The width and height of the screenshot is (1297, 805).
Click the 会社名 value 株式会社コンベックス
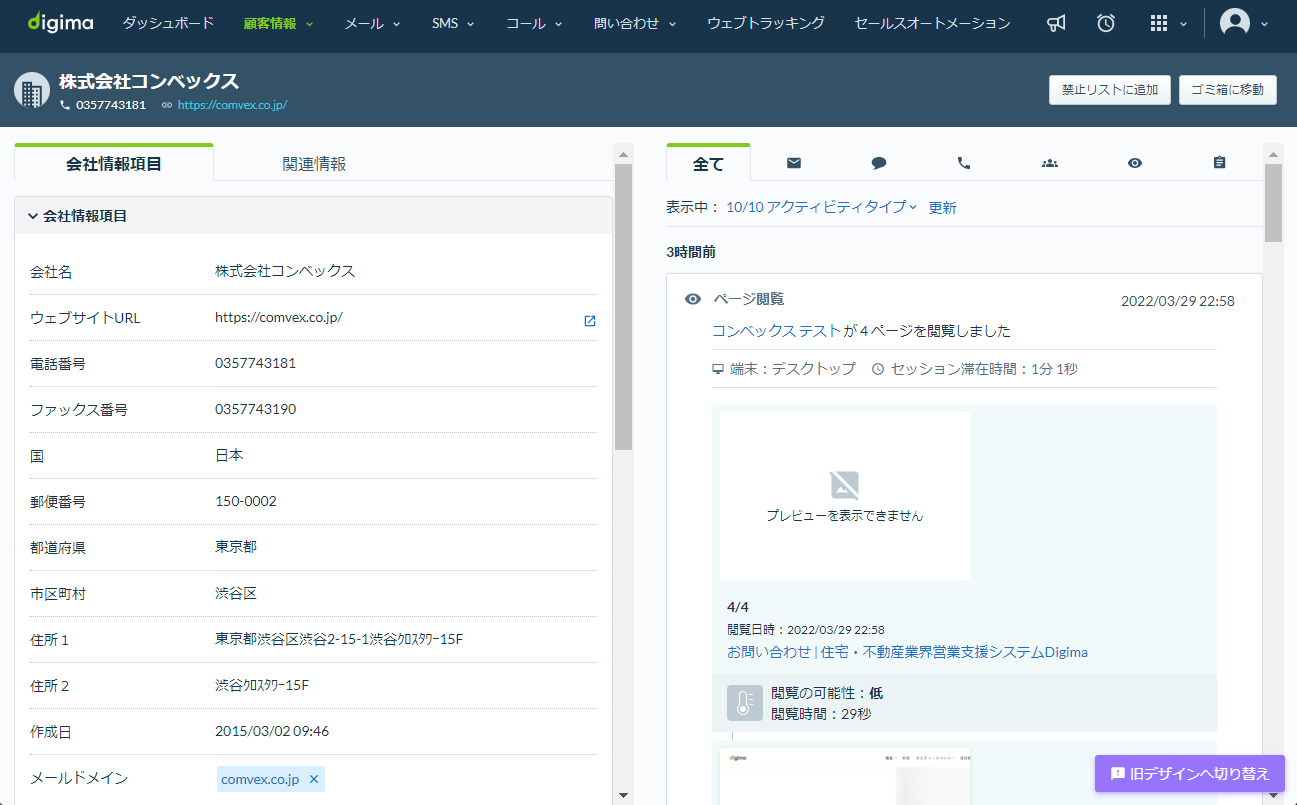click(x=285, y=271)
